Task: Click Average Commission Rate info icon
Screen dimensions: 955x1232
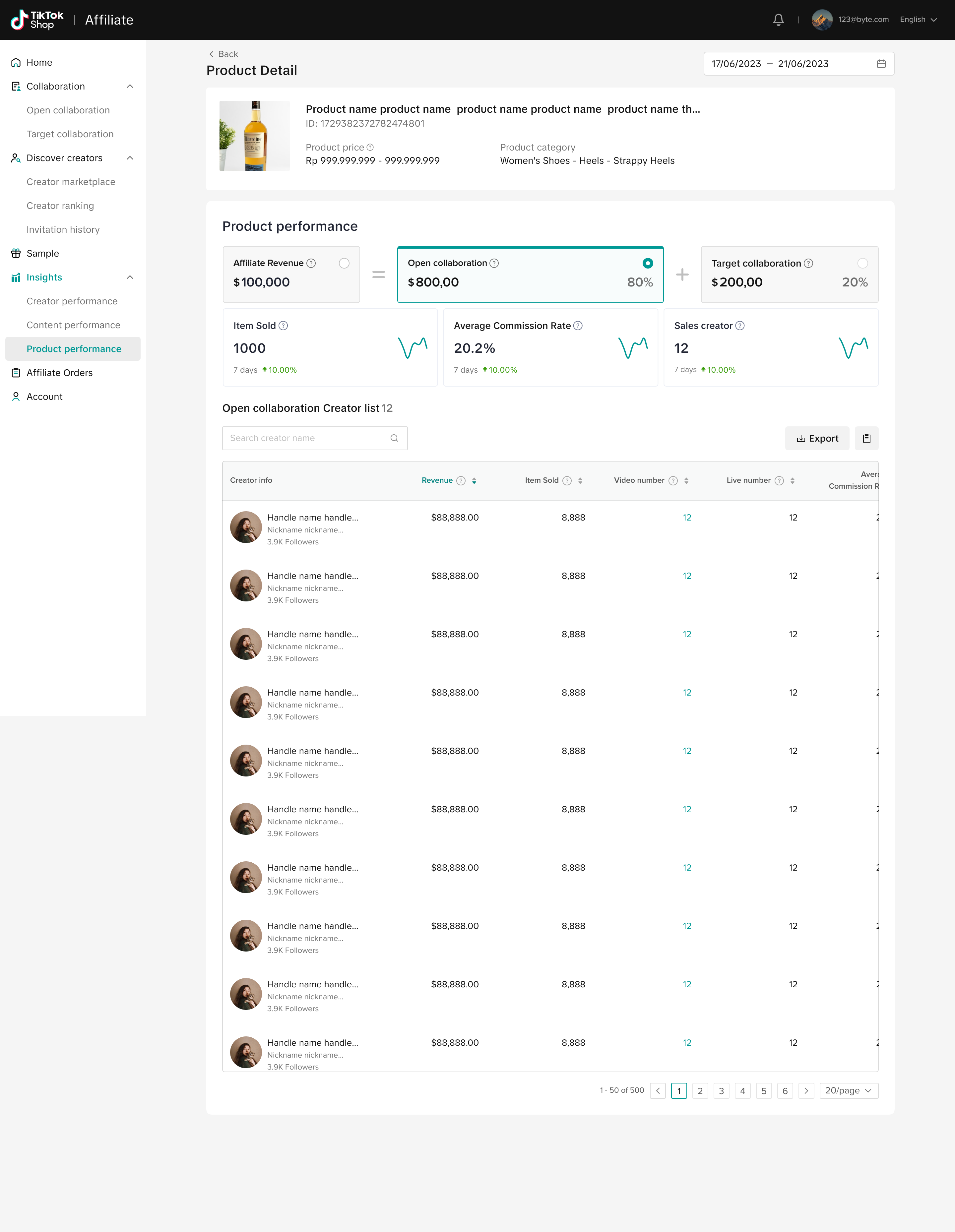Action: point(578,326)
